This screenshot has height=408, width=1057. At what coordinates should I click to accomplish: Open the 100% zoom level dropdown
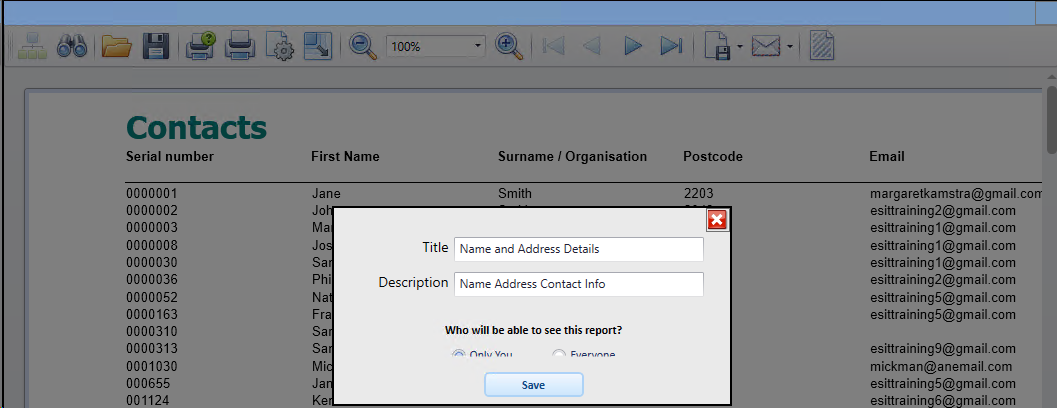pos(478,46)
